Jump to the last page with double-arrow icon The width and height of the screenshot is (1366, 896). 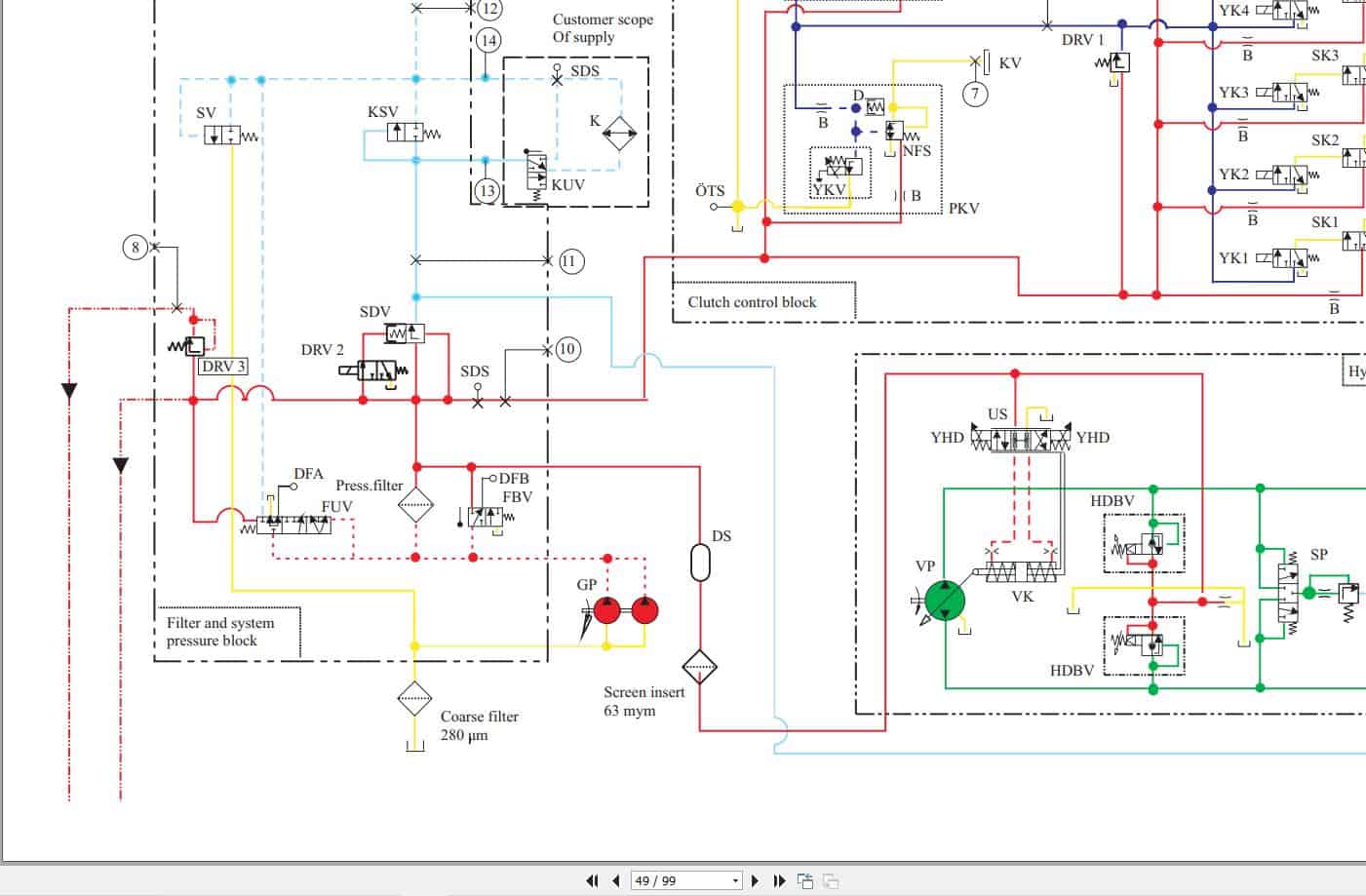(778, 879)
